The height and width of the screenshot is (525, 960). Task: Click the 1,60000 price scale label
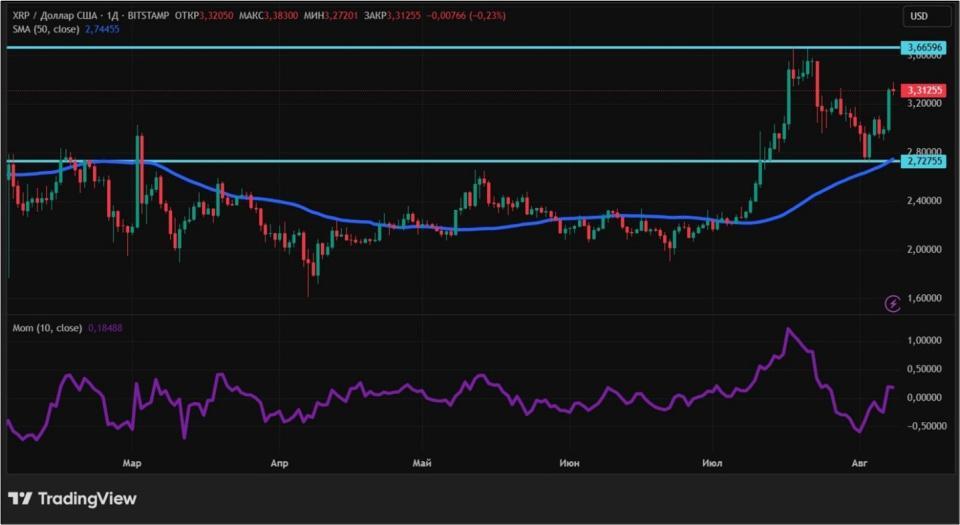click(924, 298)
